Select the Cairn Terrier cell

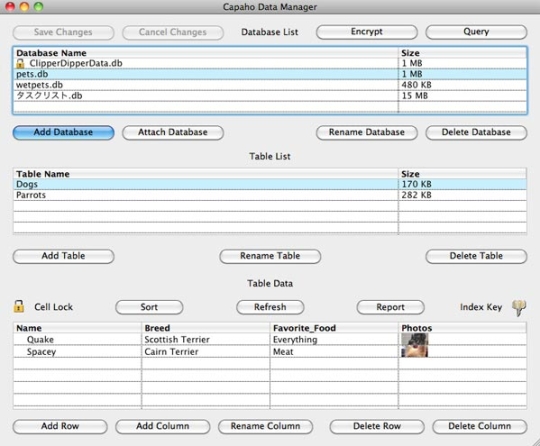tap(206, 352)
